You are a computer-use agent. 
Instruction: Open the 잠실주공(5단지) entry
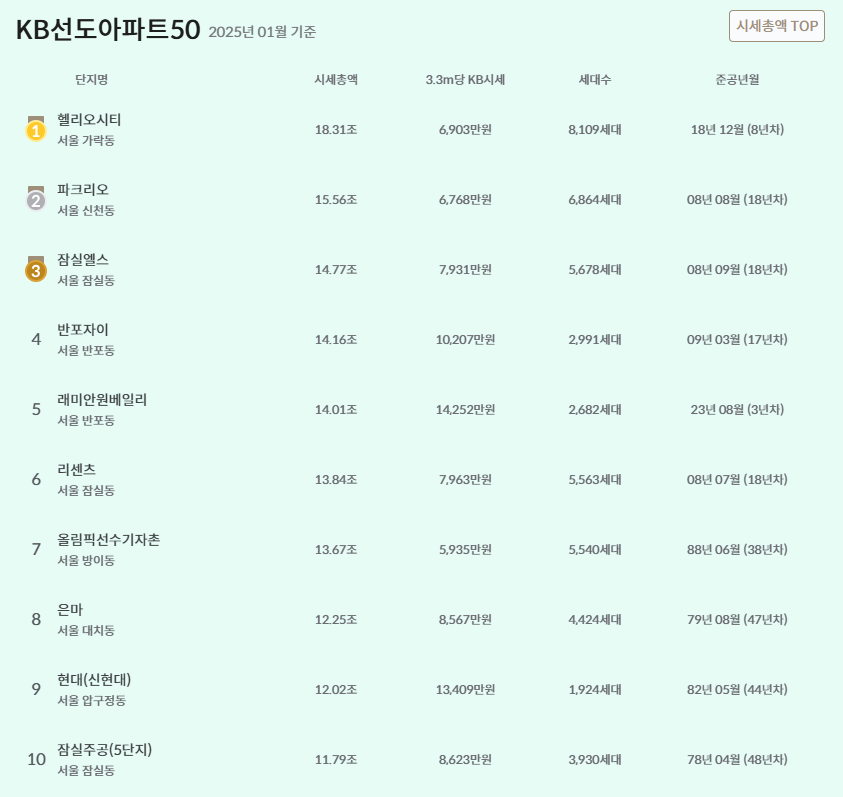[105, 749]
